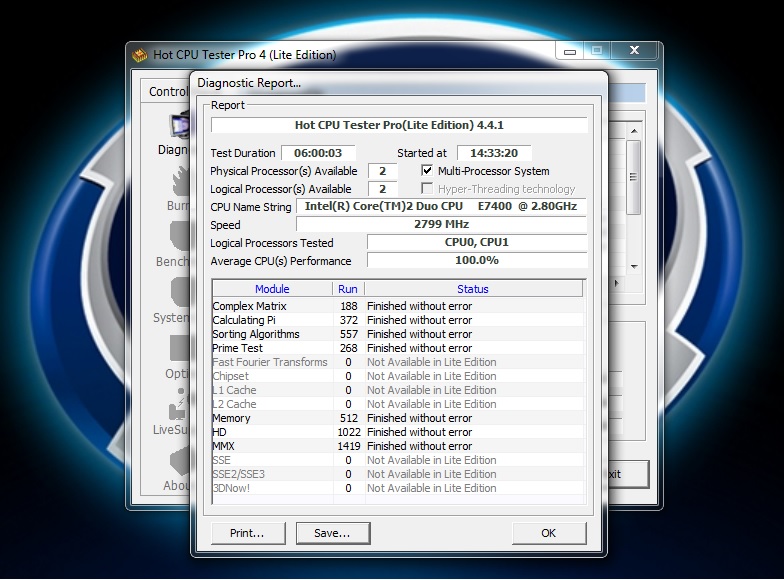Select the Memory module row
The image size is (784, 580).
click(x=398, y=418)
